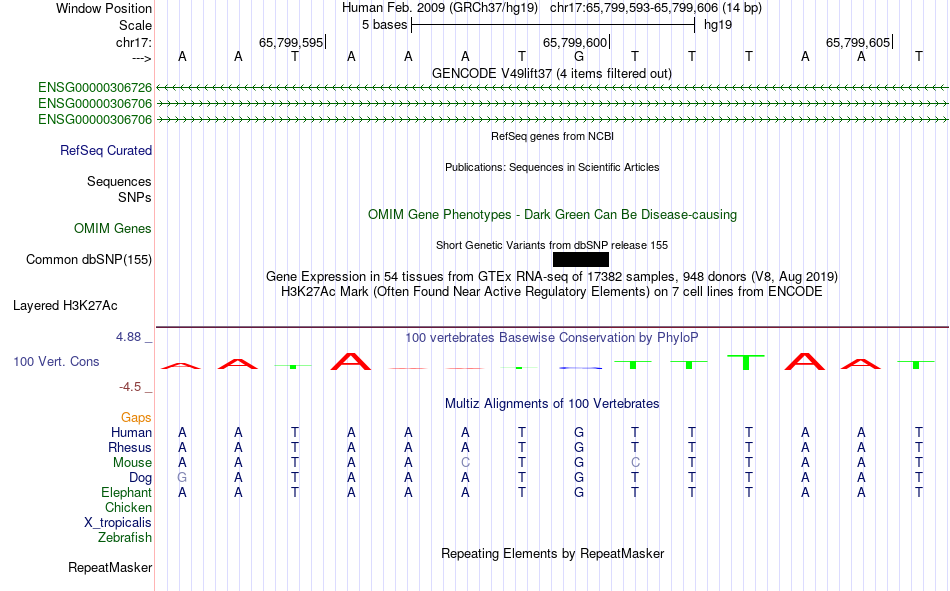Open the OMIM Gene Phenotypes track title
This screenshot has height=591, width=950.
552,215
